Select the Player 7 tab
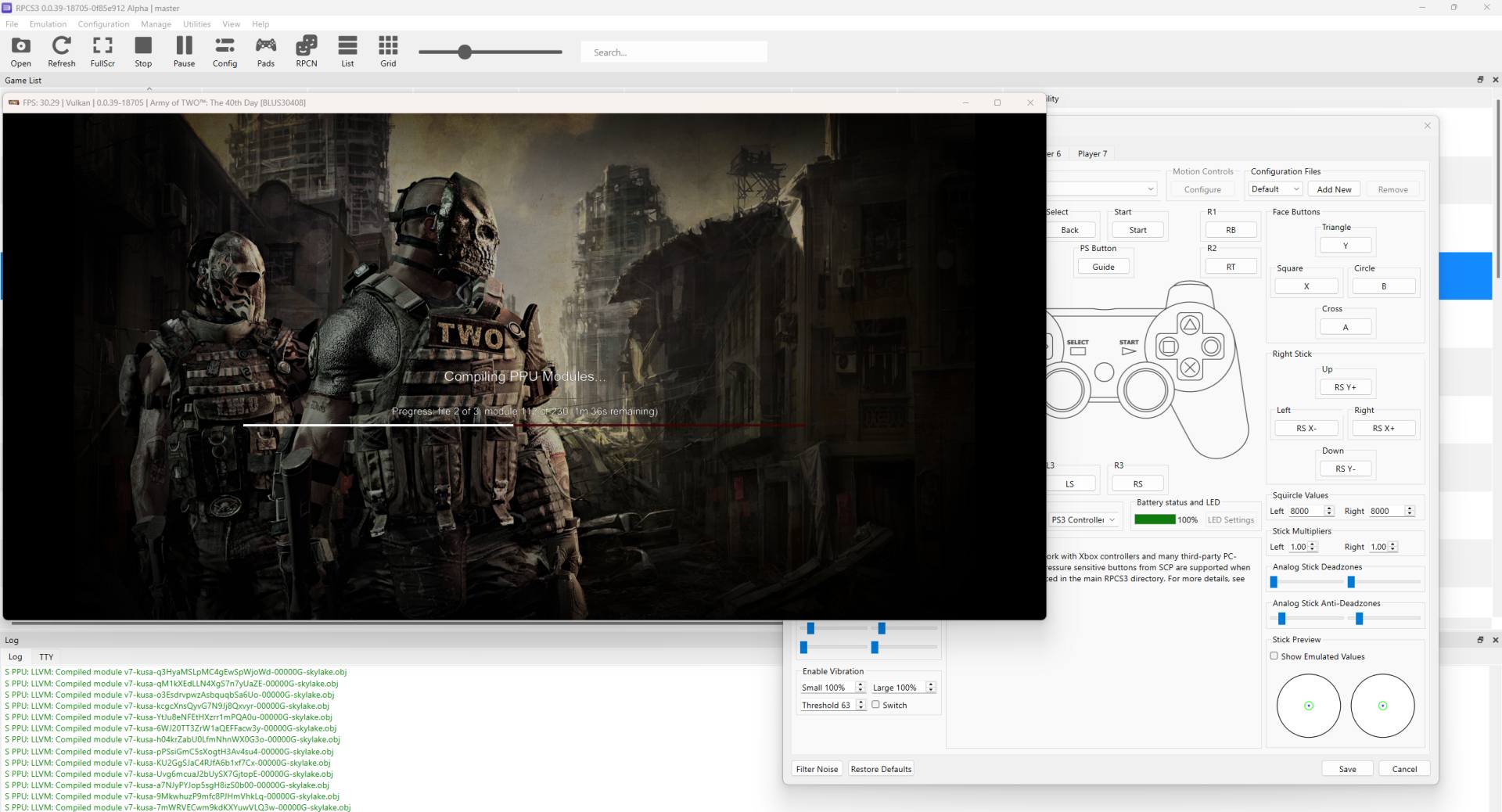 click(1092, 154)
